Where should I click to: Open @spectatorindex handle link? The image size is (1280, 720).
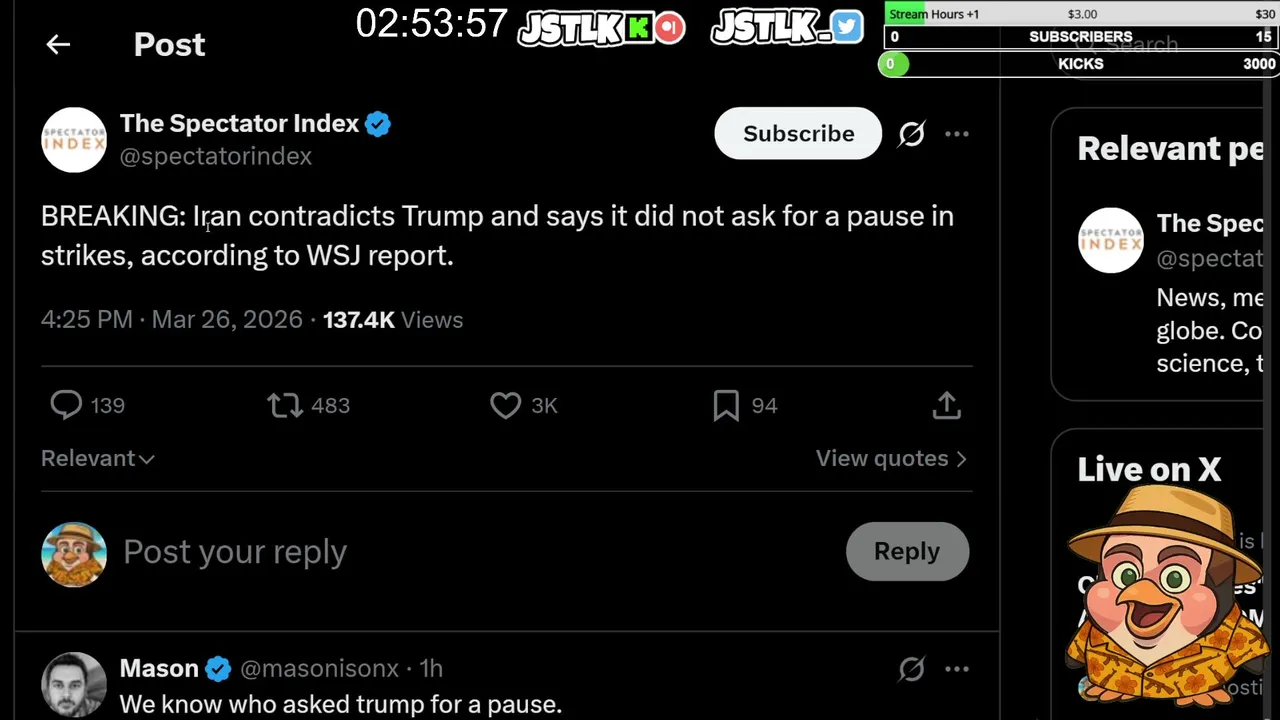pyautogui.click(x=216, y=156)
